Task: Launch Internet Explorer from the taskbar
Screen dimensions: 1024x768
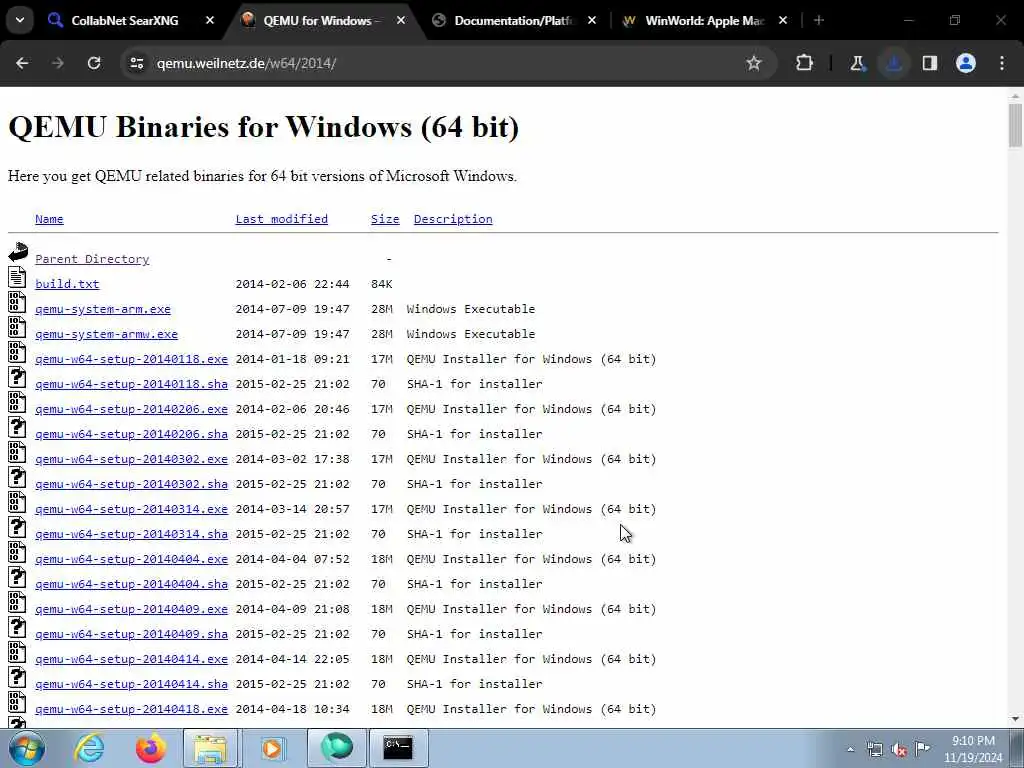Action: click(89, 748)
